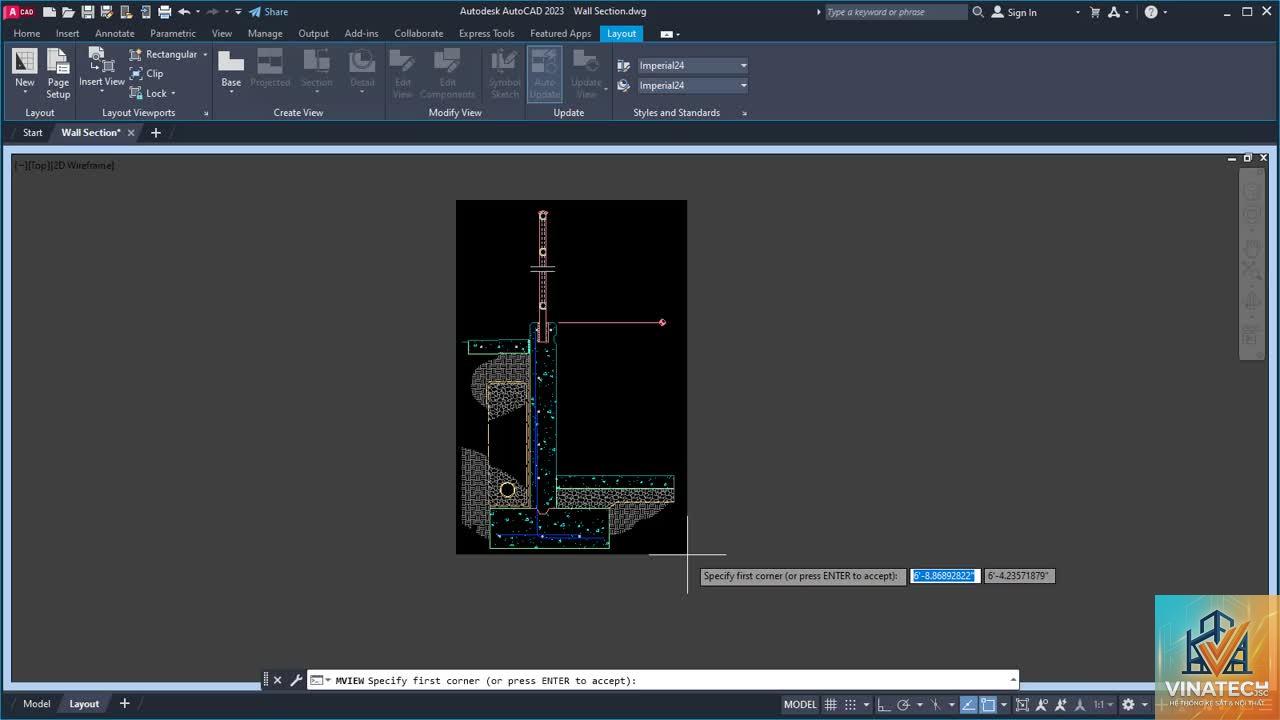Viewport: 1280px width, 720px height.
Task: Open the 1:1 viewport scale dropdown
Action: [1103, 704]
